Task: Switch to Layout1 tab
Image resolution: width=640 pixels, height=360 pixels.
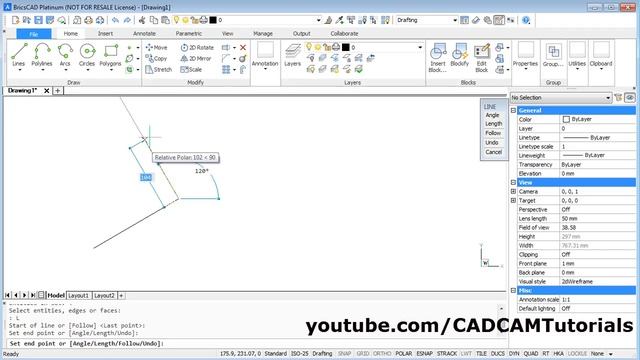Action: point(78,295)
